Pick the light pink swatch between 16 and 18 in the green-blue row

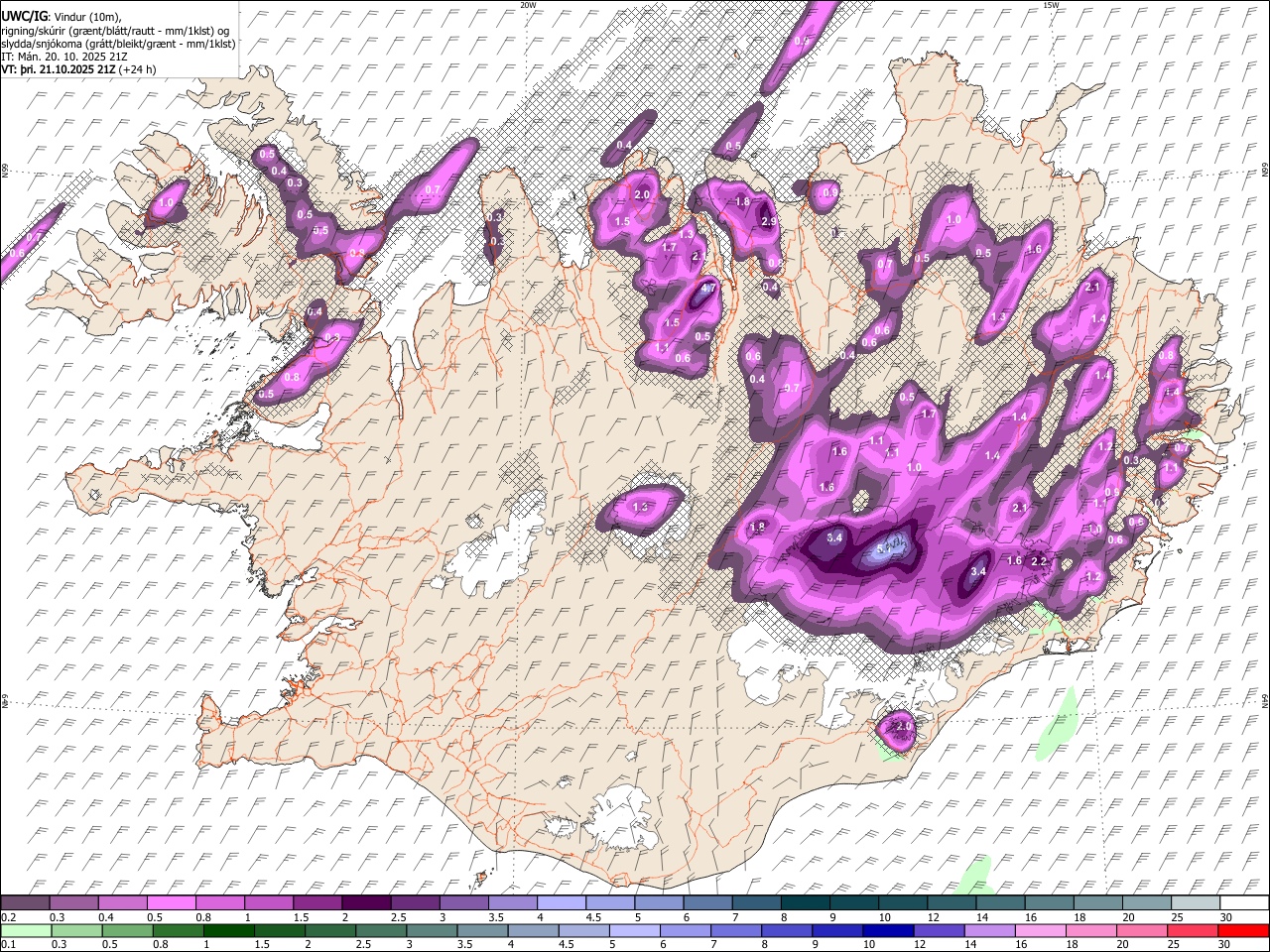(1042, 930)
